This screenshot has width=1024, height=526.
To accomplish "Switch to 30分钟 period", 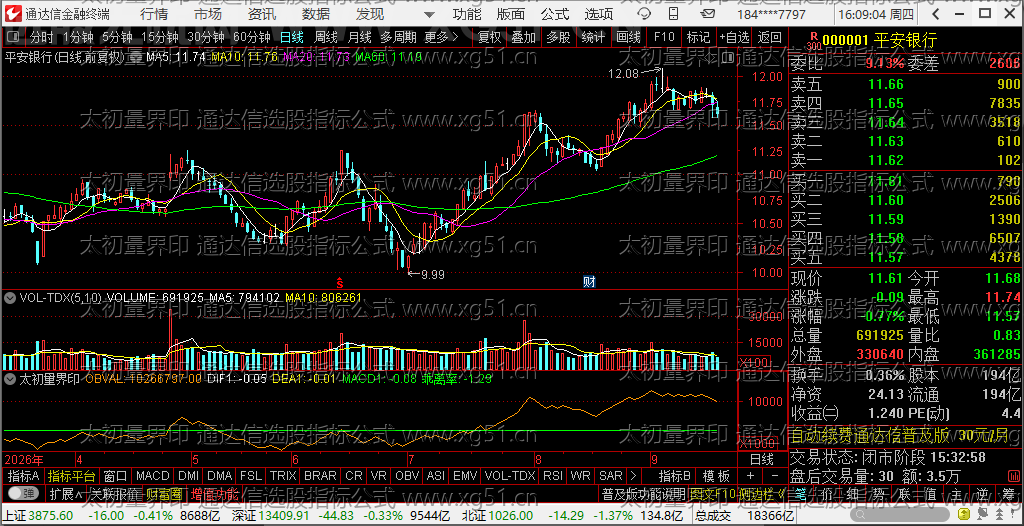I will point(206,38).
